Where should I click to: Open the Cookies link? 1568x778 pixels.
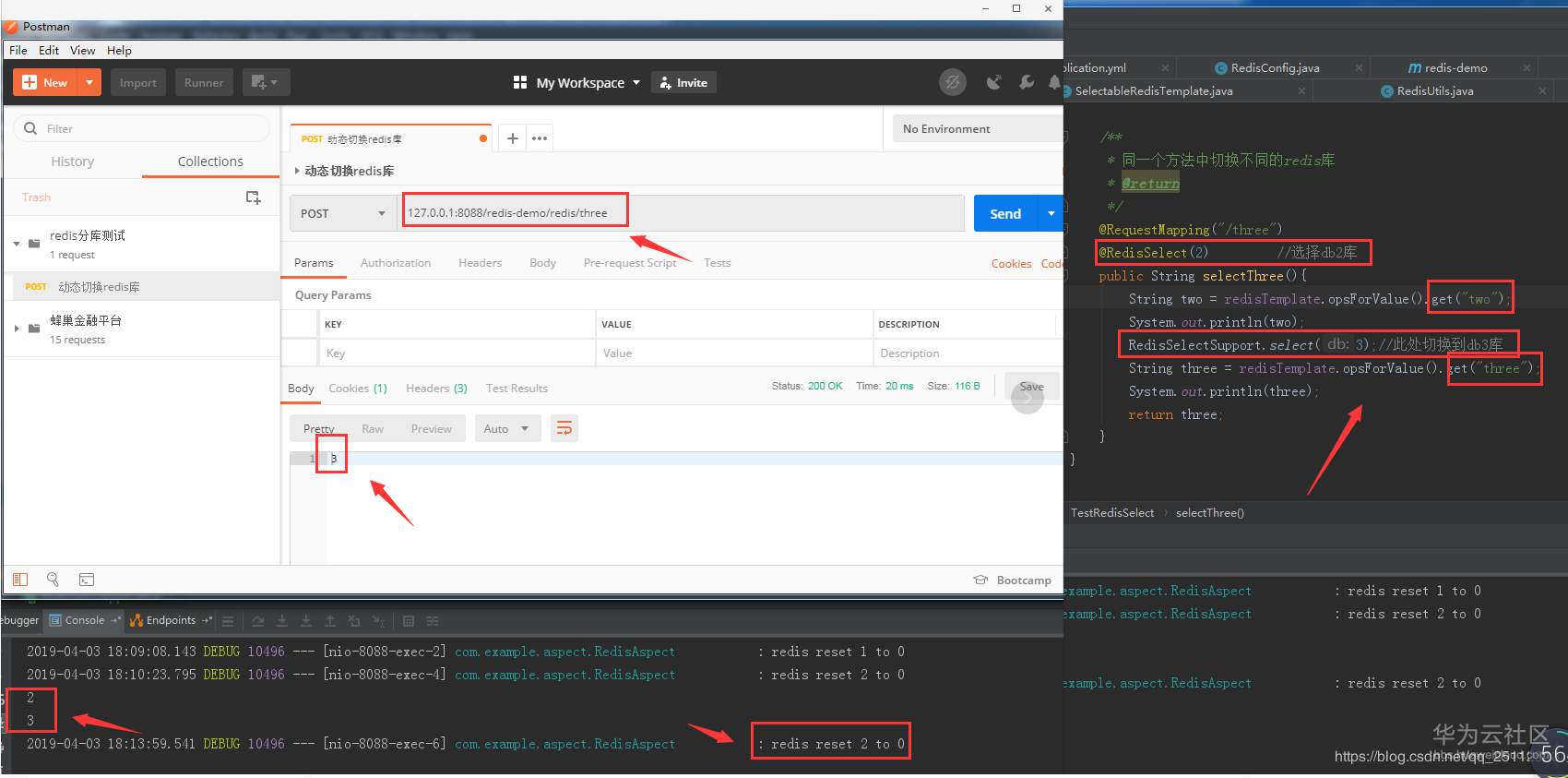tap(1012, 264)
